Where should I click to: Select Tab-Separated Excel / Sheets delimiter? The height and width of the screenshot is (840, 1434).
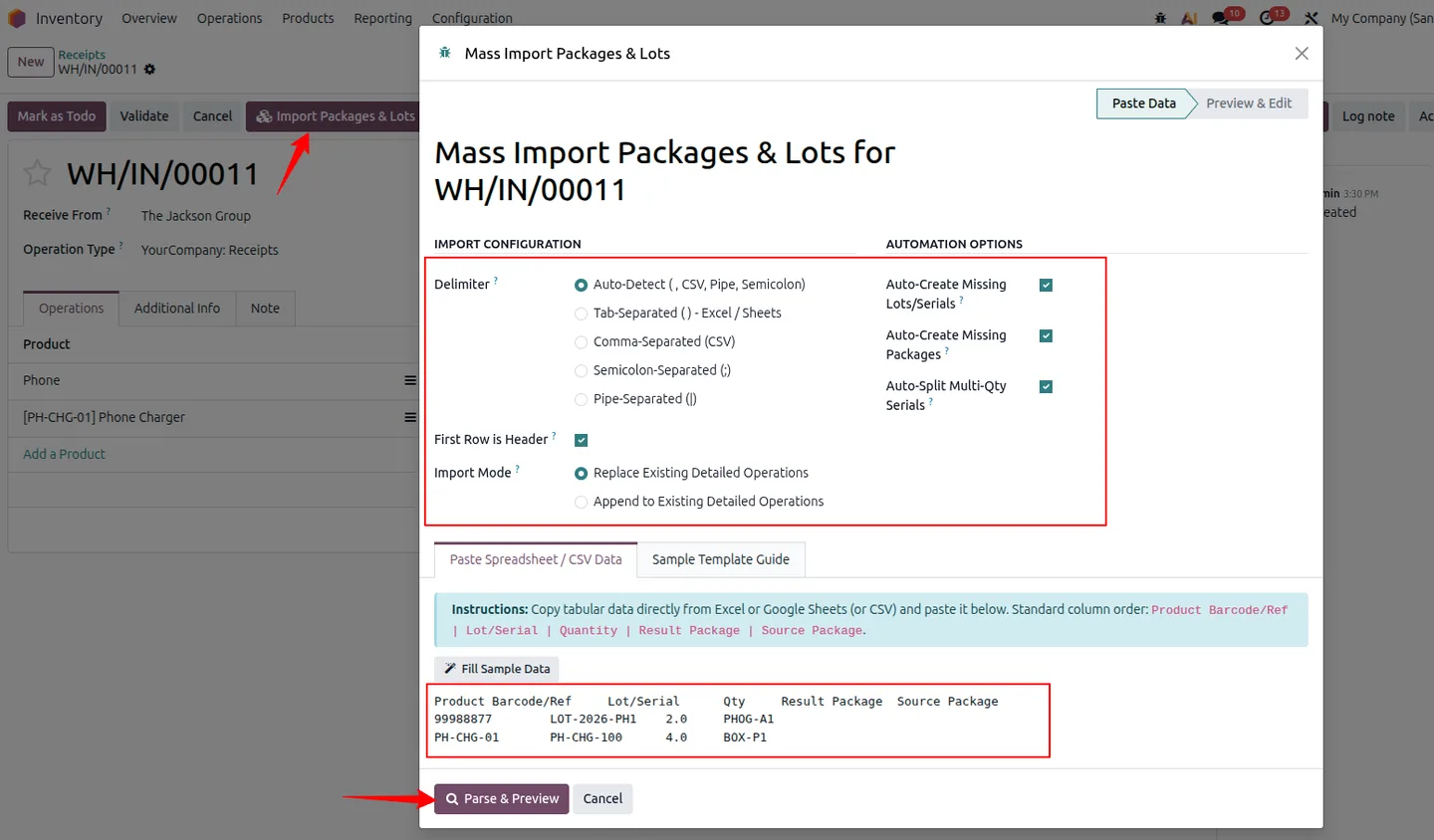[x=581, y=314]
